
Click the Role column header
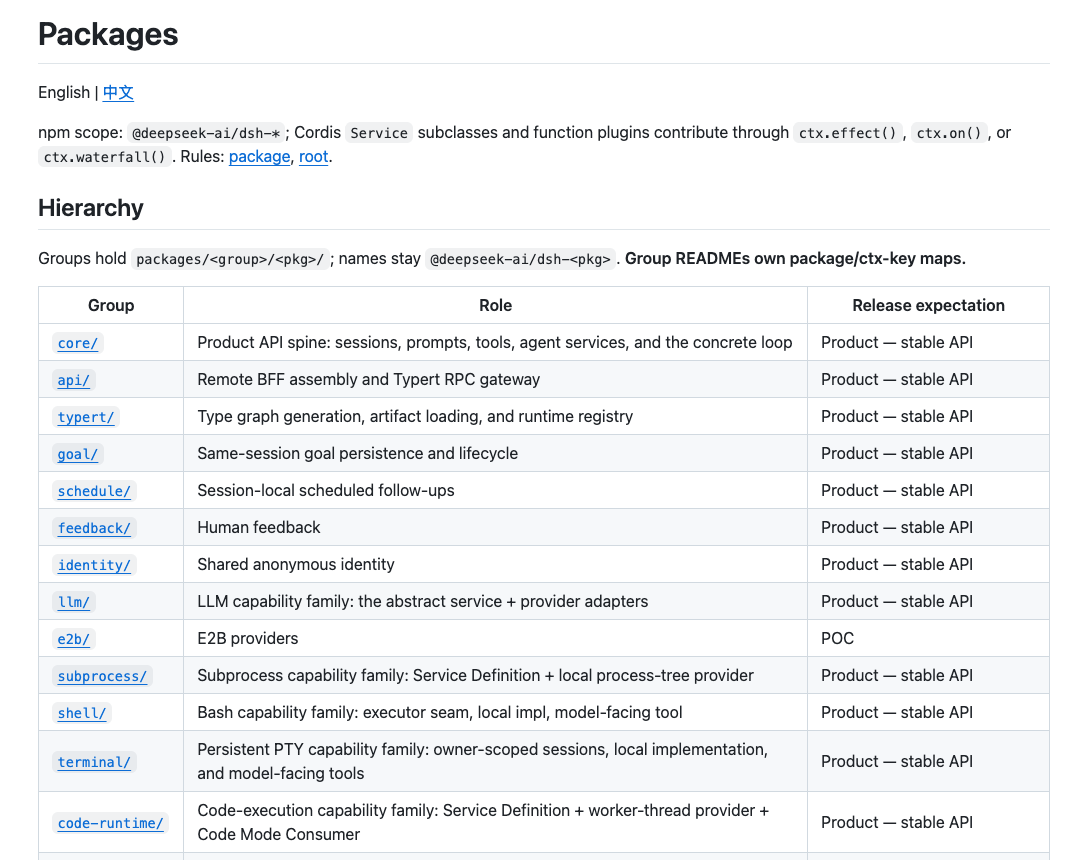495,305
